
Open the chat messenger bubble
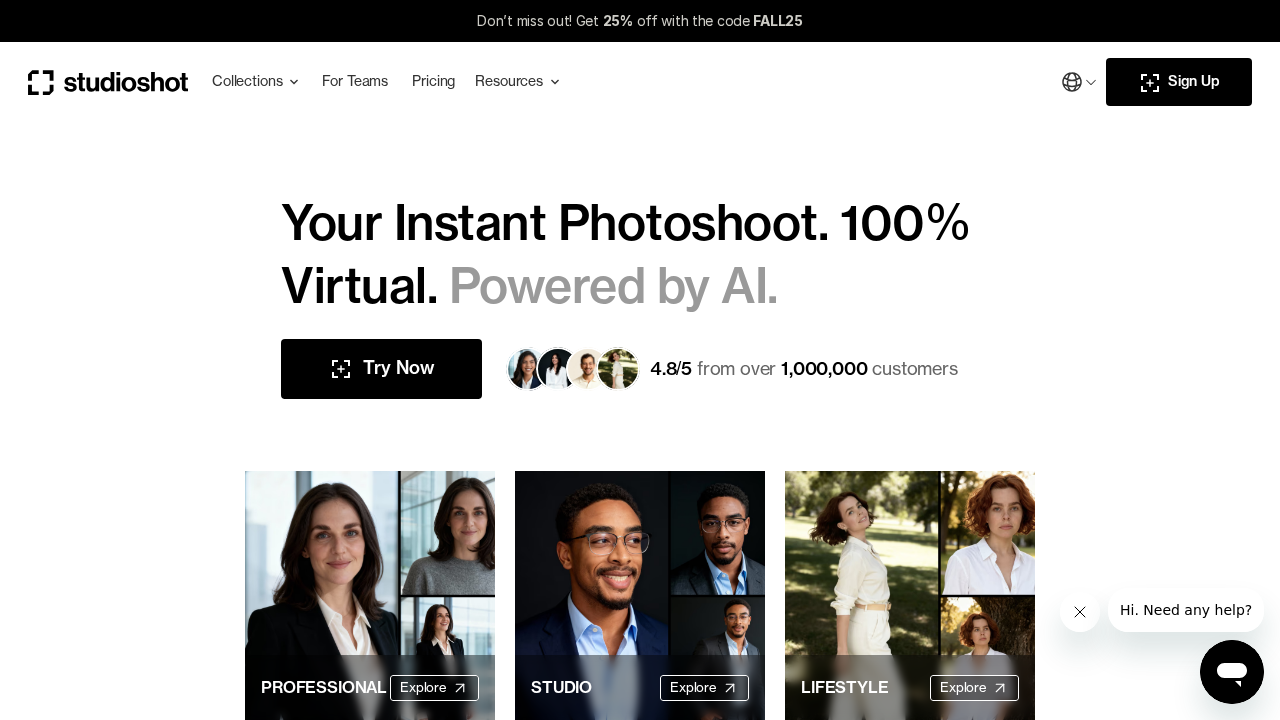click(x=1232, y=672)
